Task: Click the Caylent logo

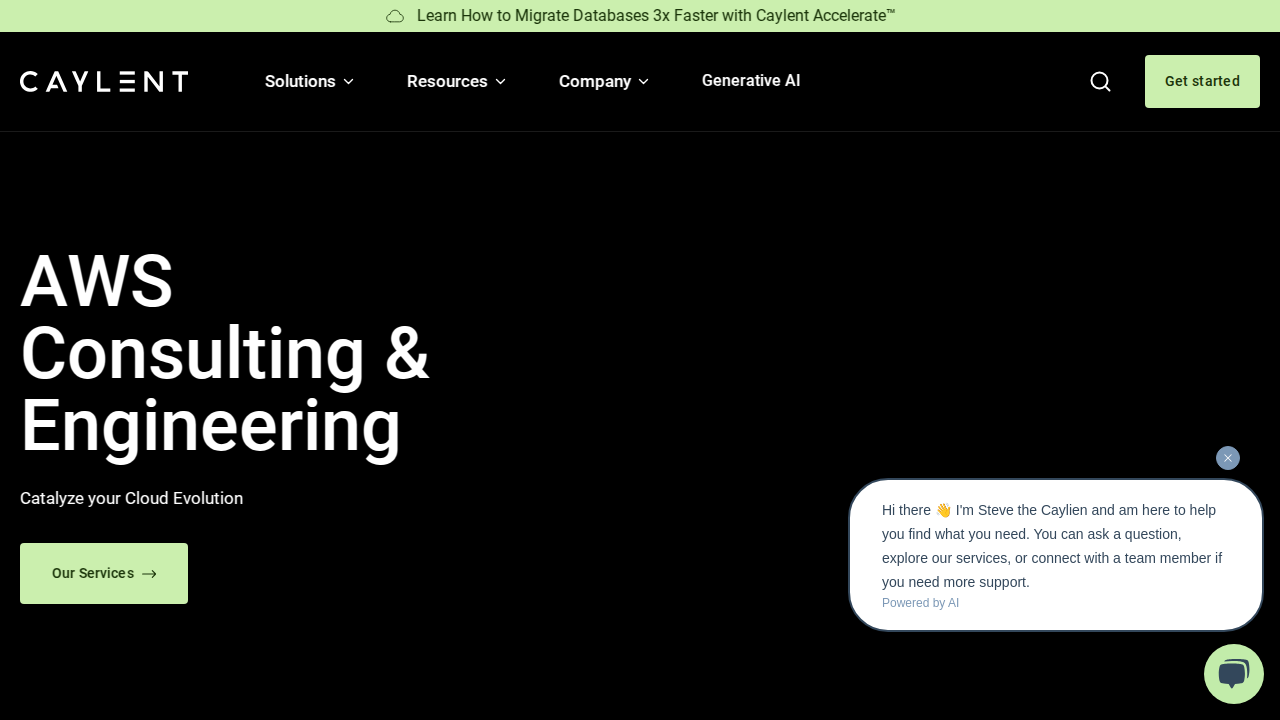Action: click(x=104, y=81)
